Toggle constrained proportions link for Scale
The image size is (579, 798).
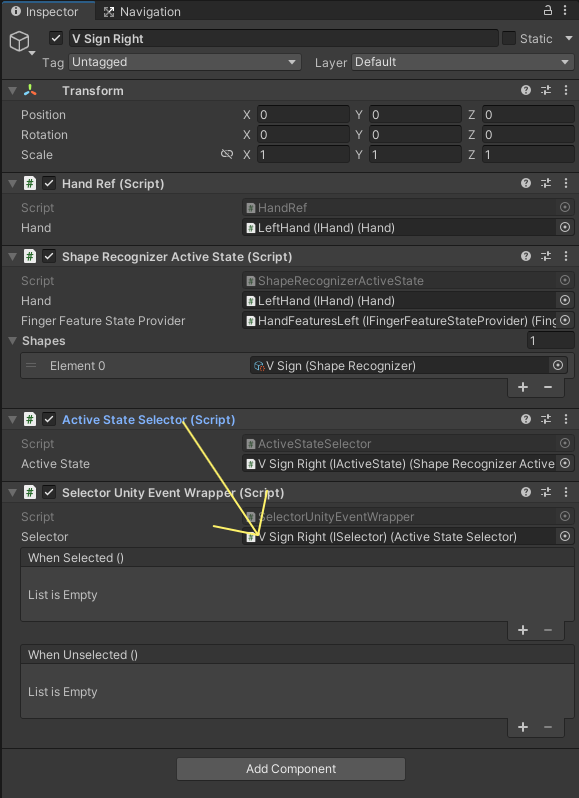click(x=227, y=154)
